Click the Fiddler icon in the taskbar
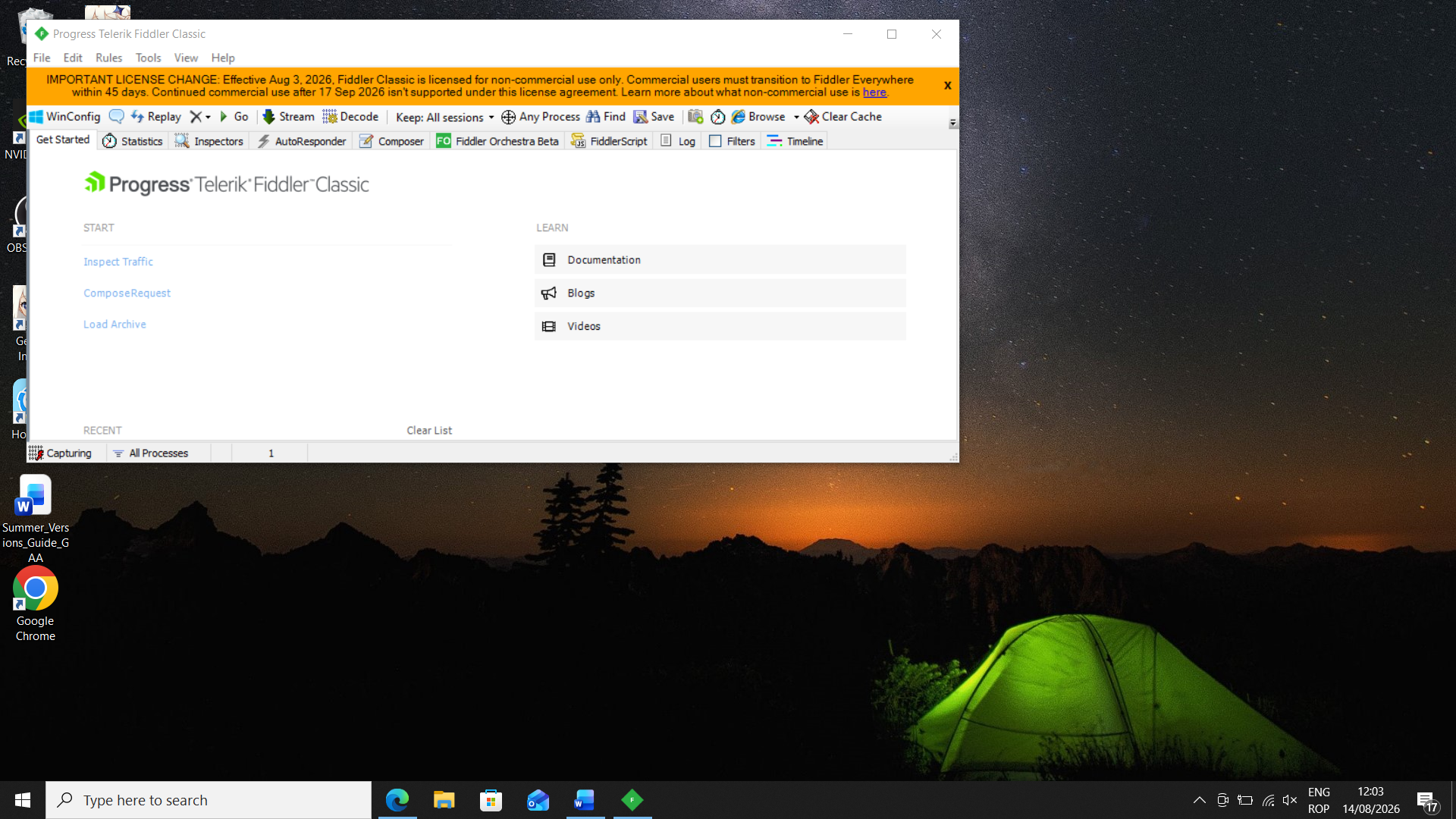Viewport: 1456px width, 819px height. point(632,800)
